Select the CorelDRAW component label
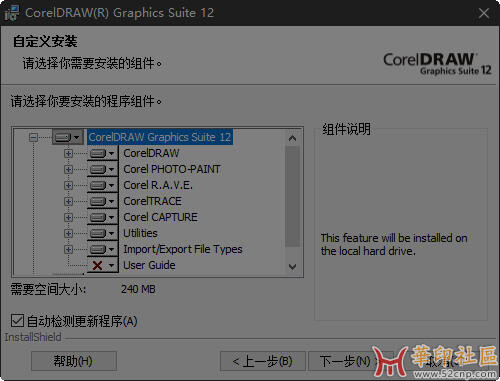Viewport: 500px width, 381px height. [x=151, y=153]
